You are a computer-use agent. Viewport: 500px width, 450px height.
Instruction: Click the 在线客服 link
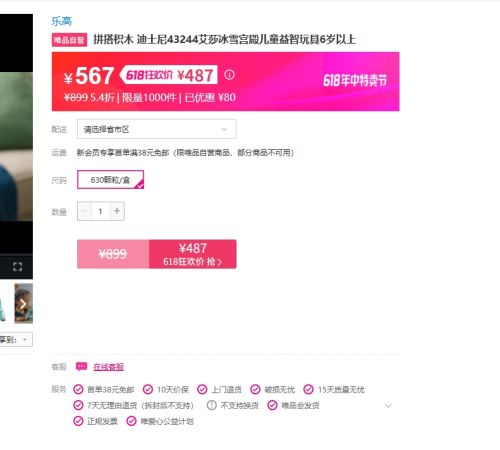tap(109, 367)
